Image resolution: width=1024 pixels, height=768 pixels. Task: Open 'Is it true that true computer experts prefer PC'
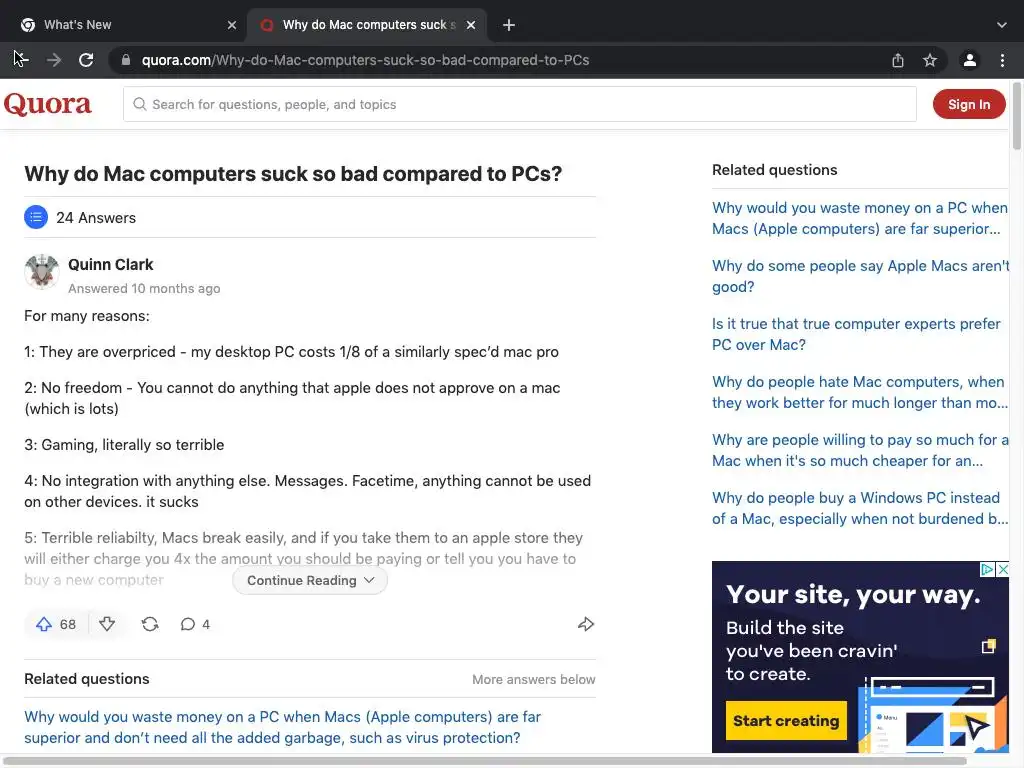click(x=856, y=334)
